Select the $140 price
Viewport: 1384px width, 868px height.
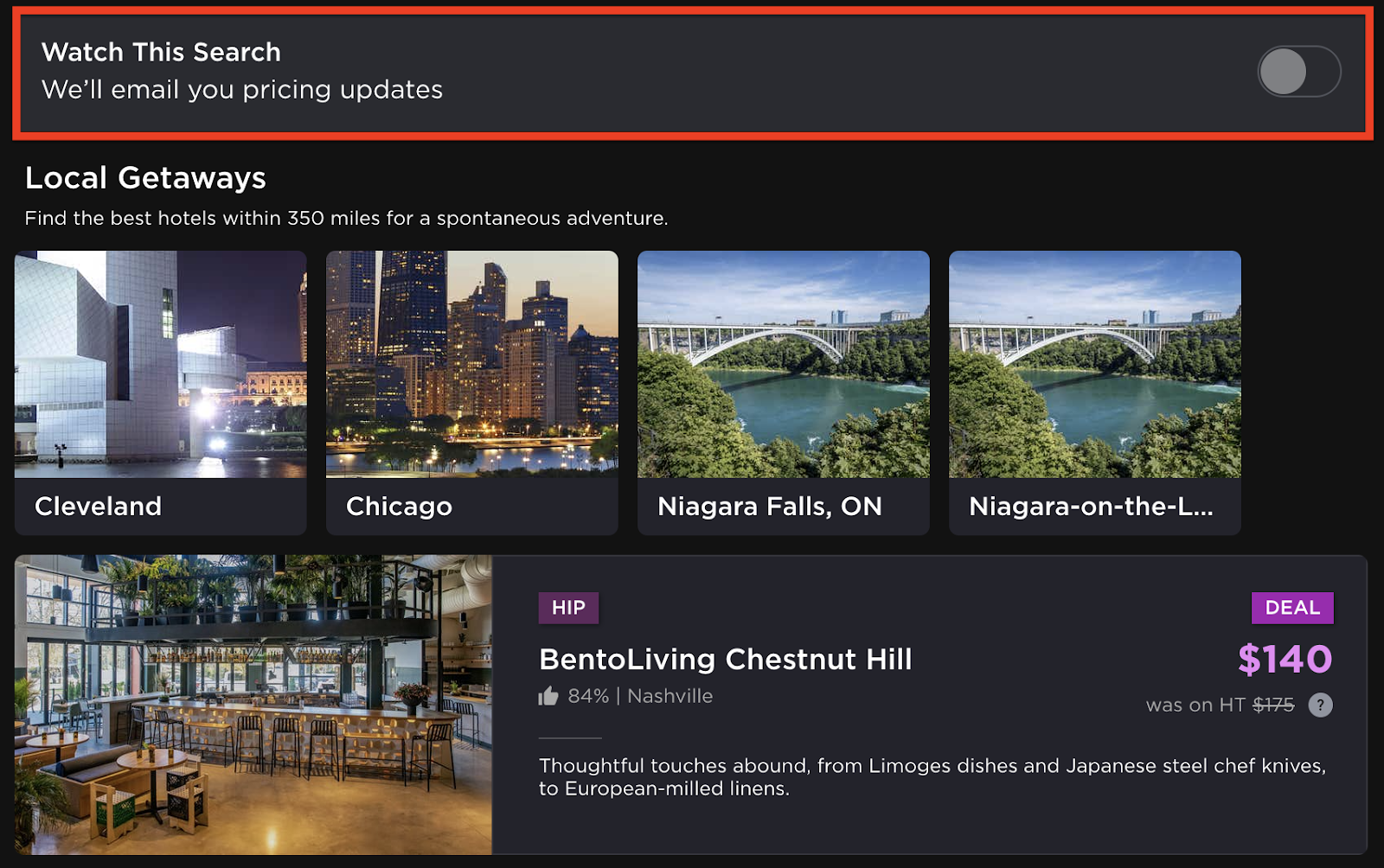(1285, 660)
